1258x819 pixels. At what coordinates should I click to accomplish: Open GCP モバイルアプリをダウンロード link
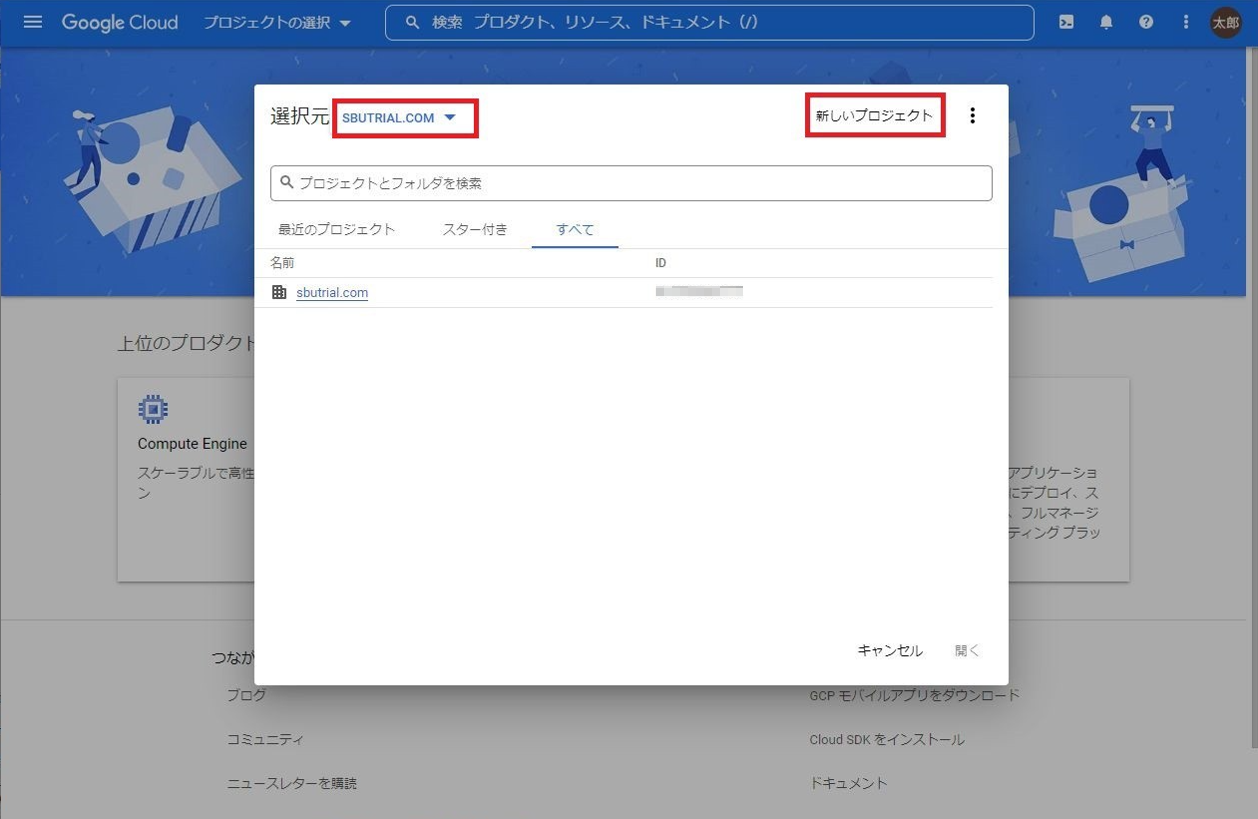coord(914,695)
